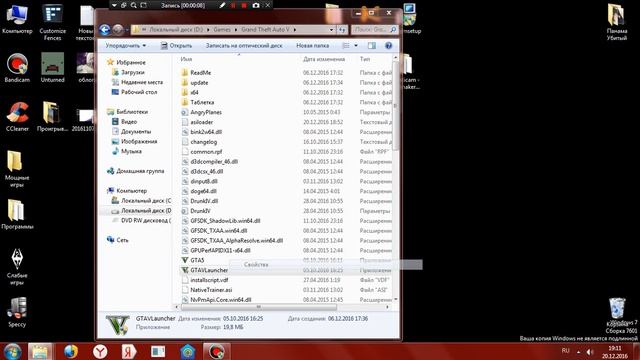Open Yandex Browser taskbar icon
The width and height of the screenshot is (640, 360).
tap(100, 351)
